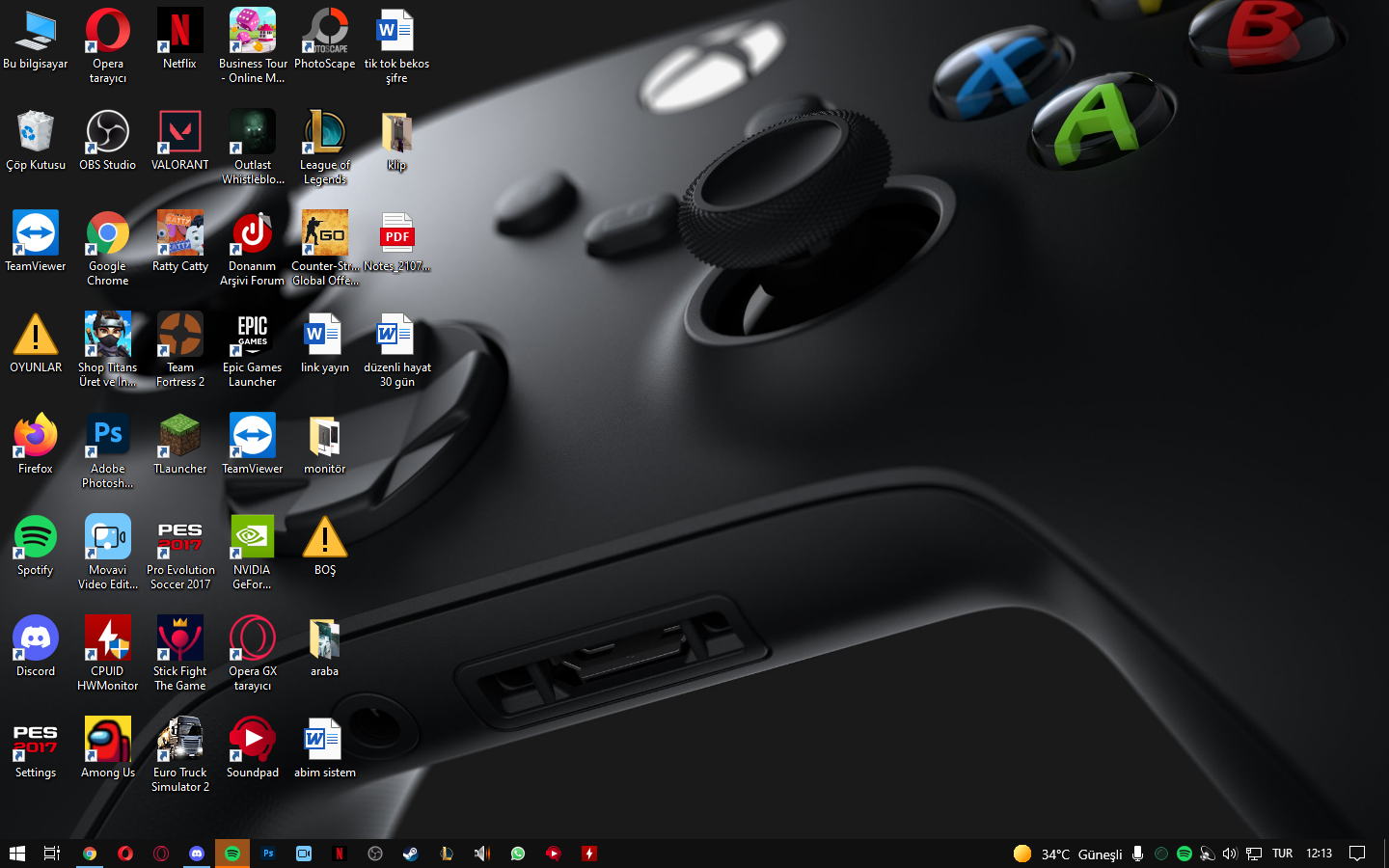The image size is (1389, 868).
Task: Change the TUR input language
Action: click(1282, 854)
